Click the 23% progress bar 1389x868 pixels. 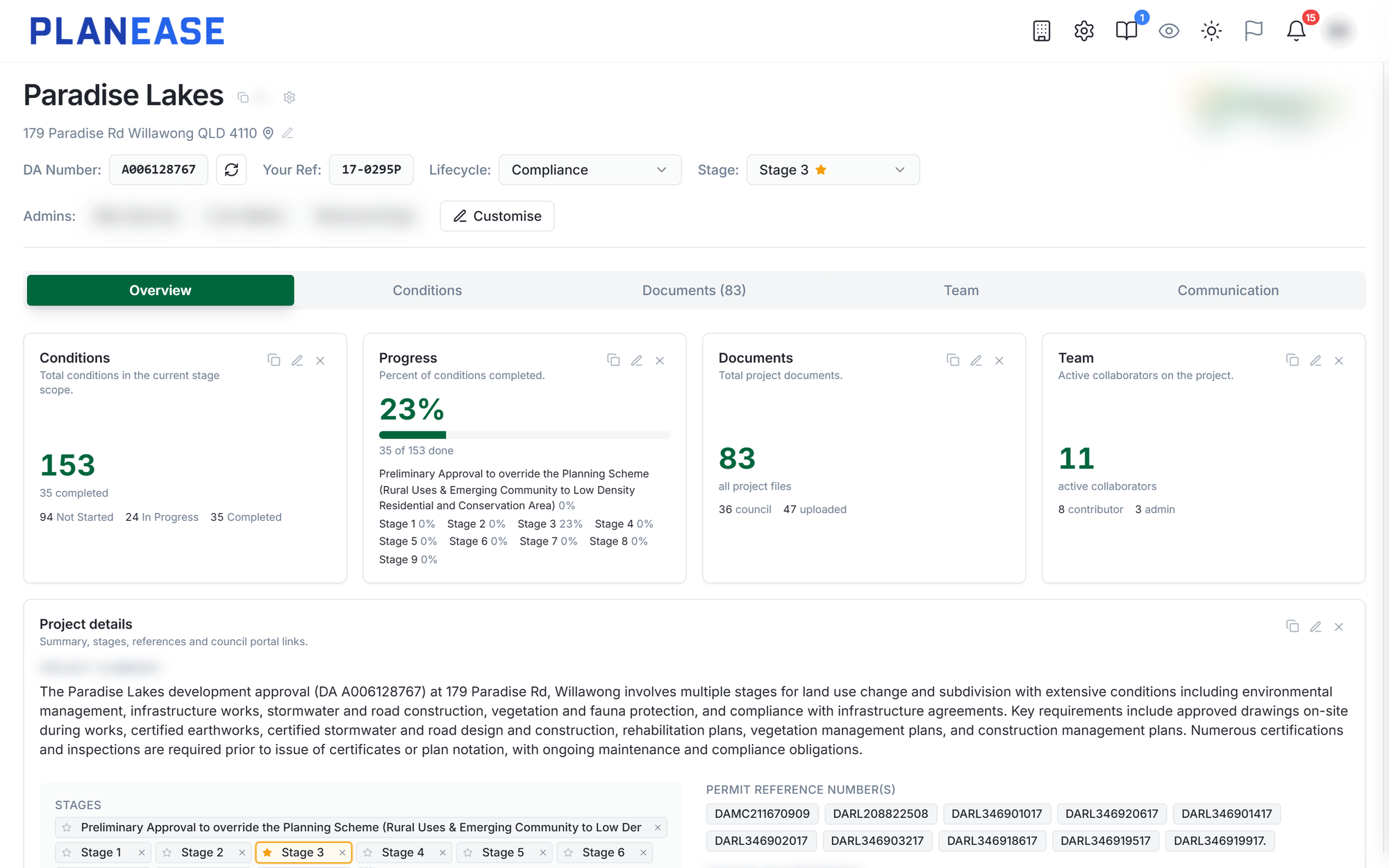(524, 435)
